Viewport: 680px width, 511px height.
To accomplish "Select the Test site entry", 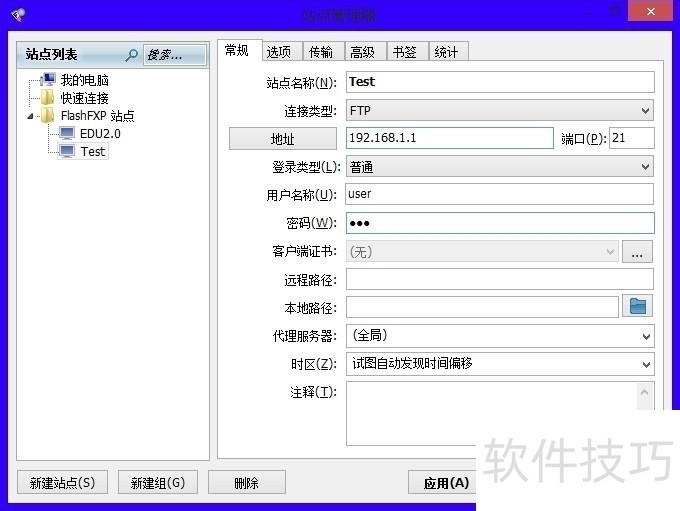I will 92,151.
